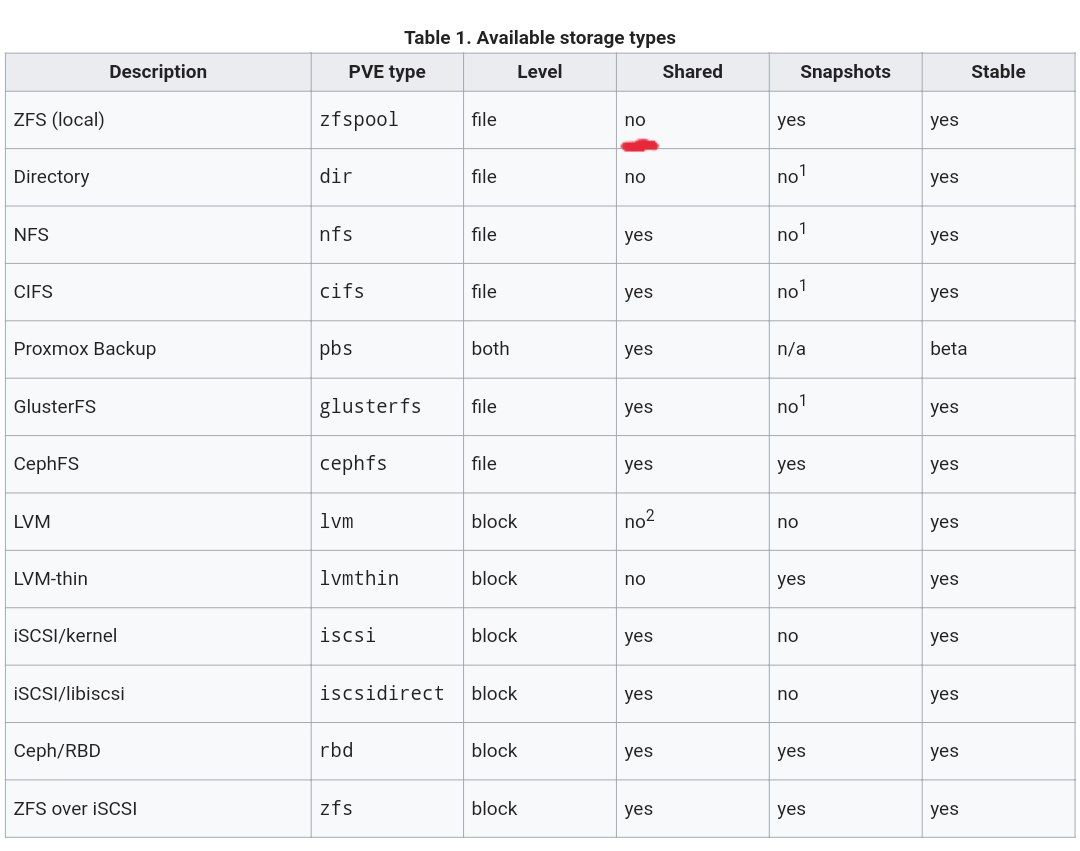Click the red mark under ZFS shared

coord(640,145)
